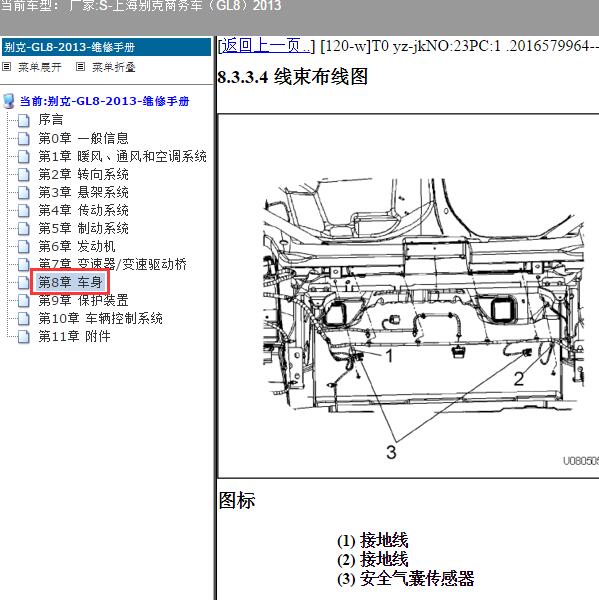Click the root node 当前:别克-GL8-2013-维修手册
The image size is (599, 600).
tap(104, 101)
